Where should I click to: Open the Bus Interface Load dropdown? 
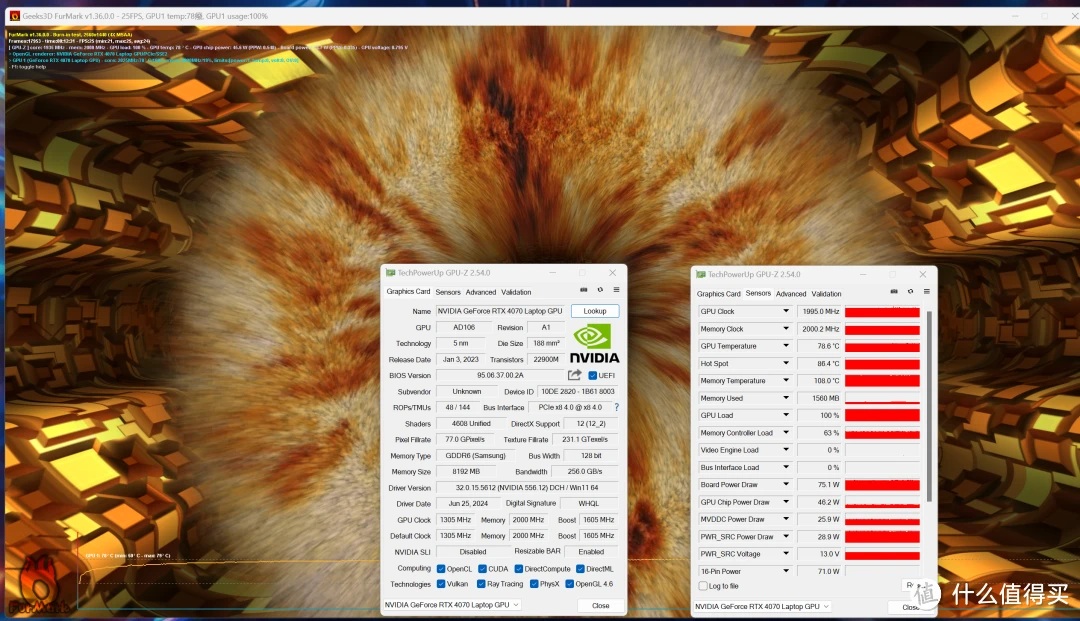tap(786, 467)
